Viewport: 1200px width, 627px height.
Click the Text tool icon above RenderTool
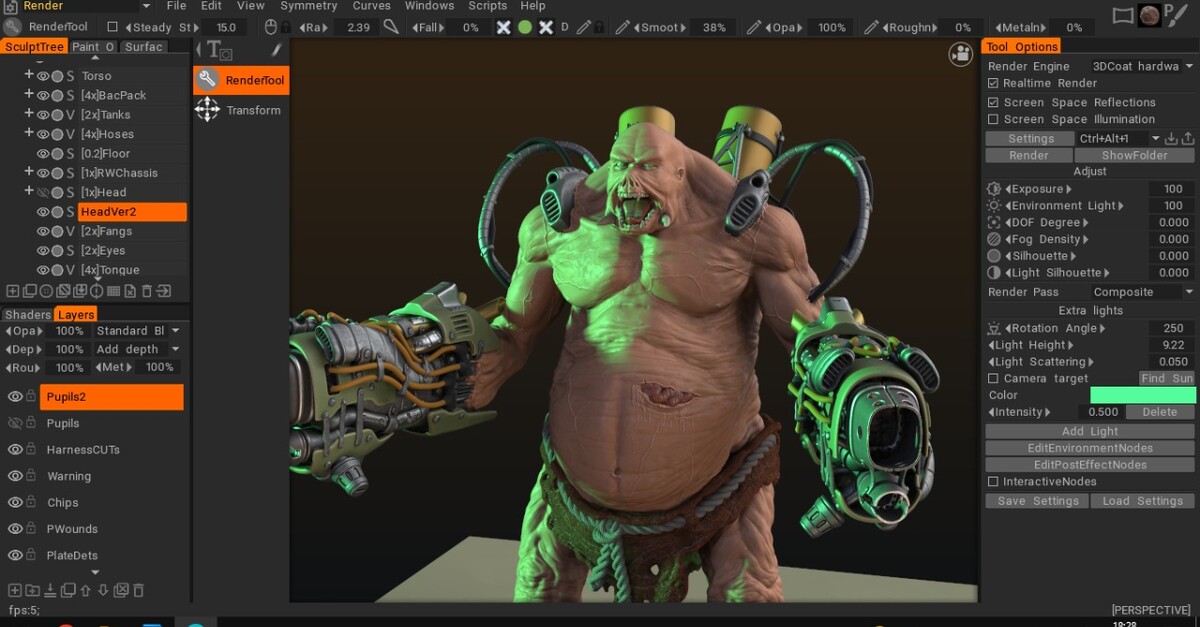(213, 49)
